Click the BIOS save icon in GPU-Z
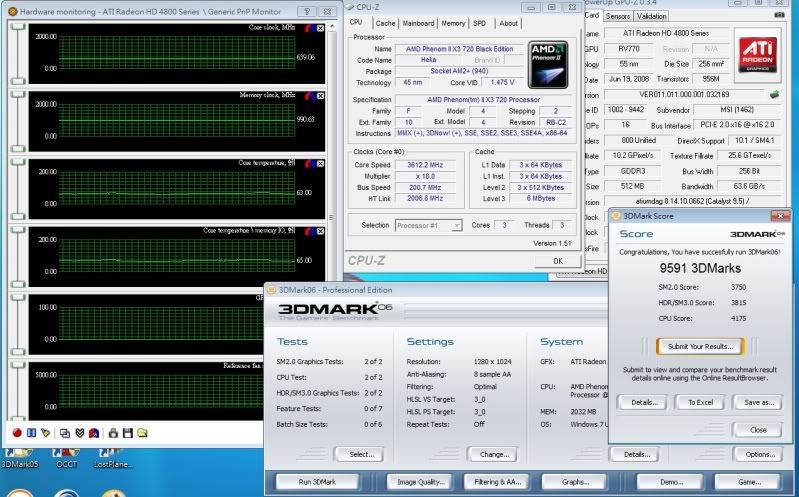This screenshot has height=497, width=799. (774, 95)
